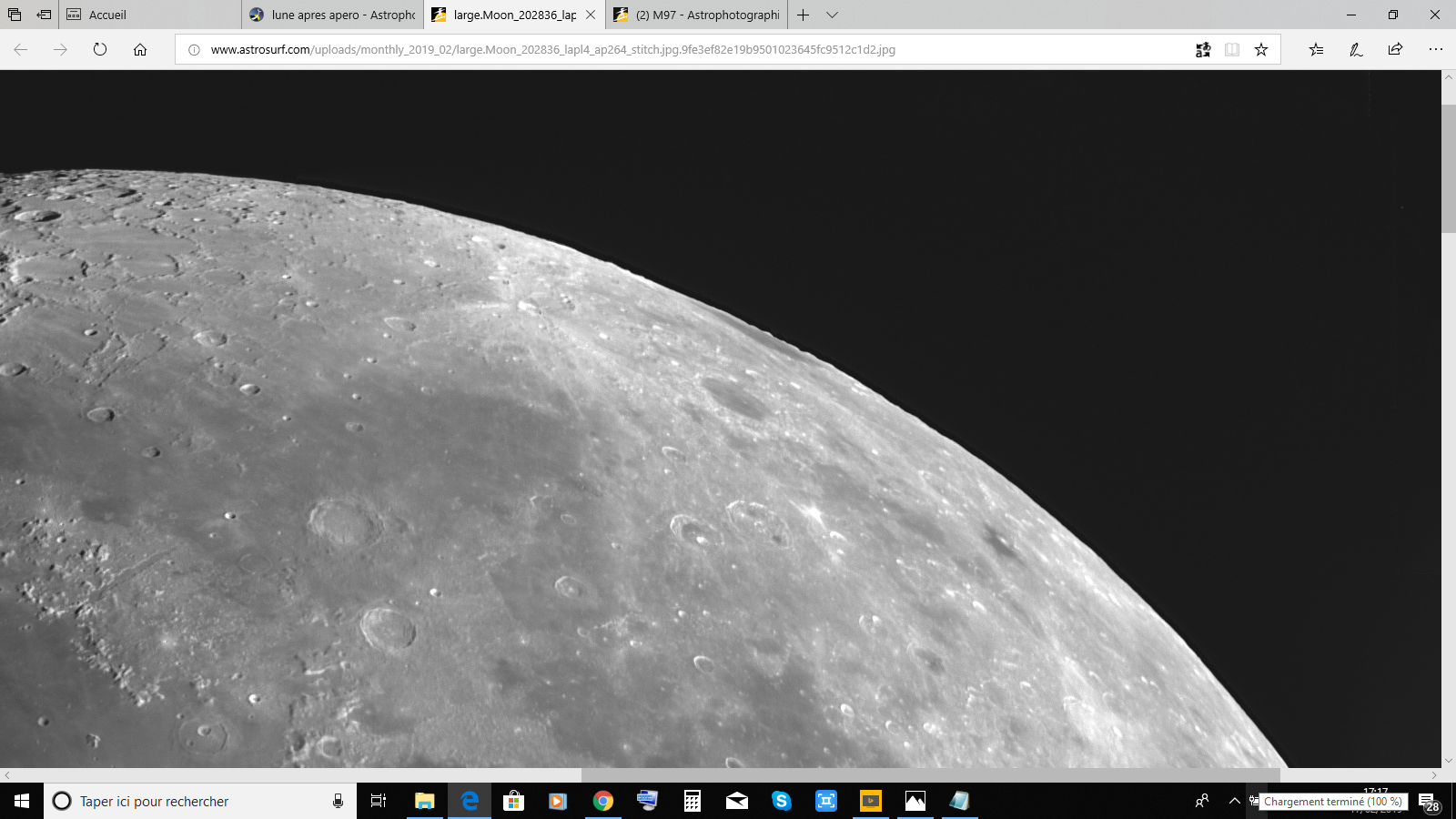Refresh the current page
Image resolution: width=1456 pixels, height=819 pixels.
[100, 49]
